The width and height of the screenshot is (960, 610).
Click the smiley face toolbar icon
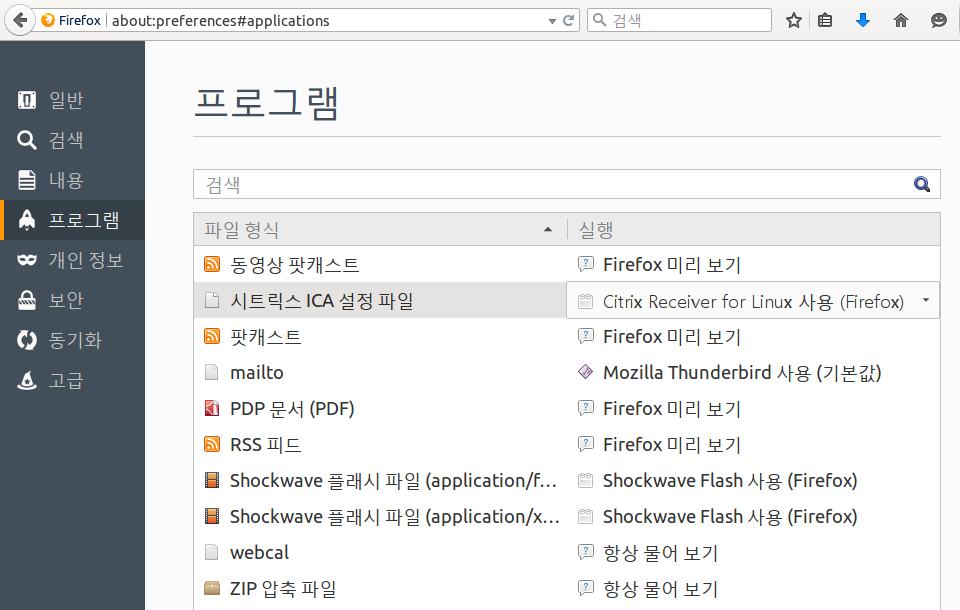[x=938, y=20]
